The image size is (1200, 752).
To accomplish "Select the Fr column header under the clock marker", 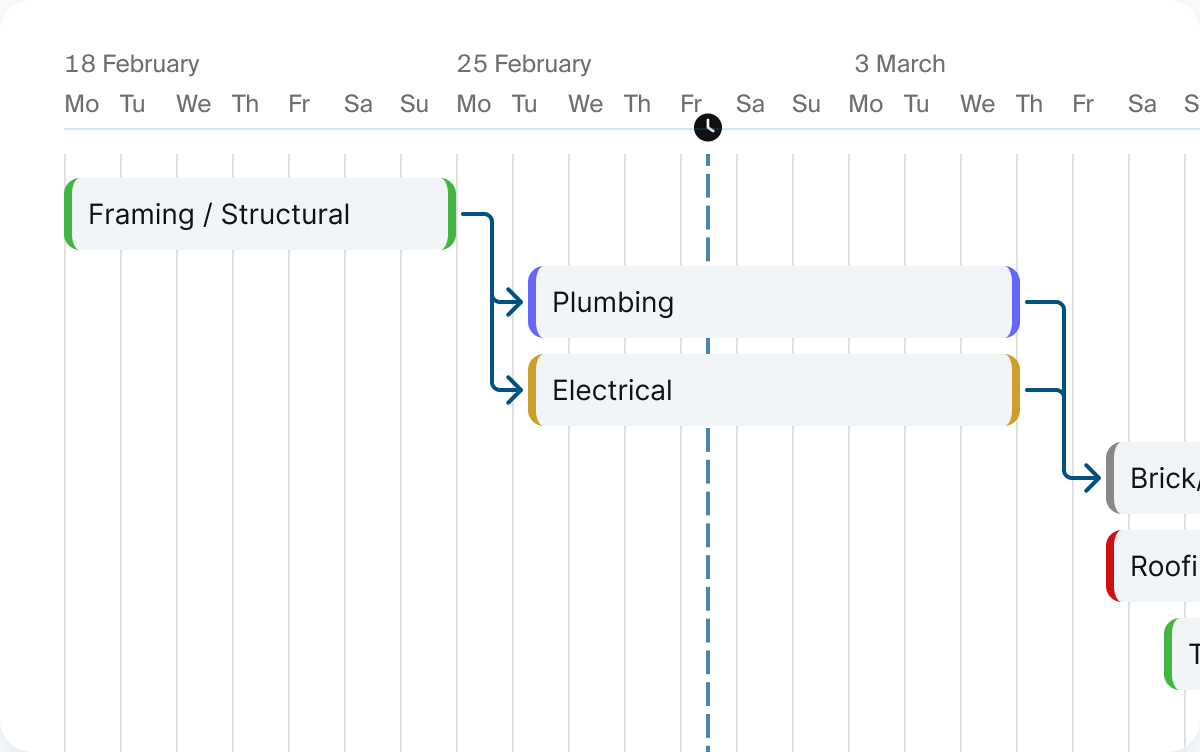I will [691, 103].
